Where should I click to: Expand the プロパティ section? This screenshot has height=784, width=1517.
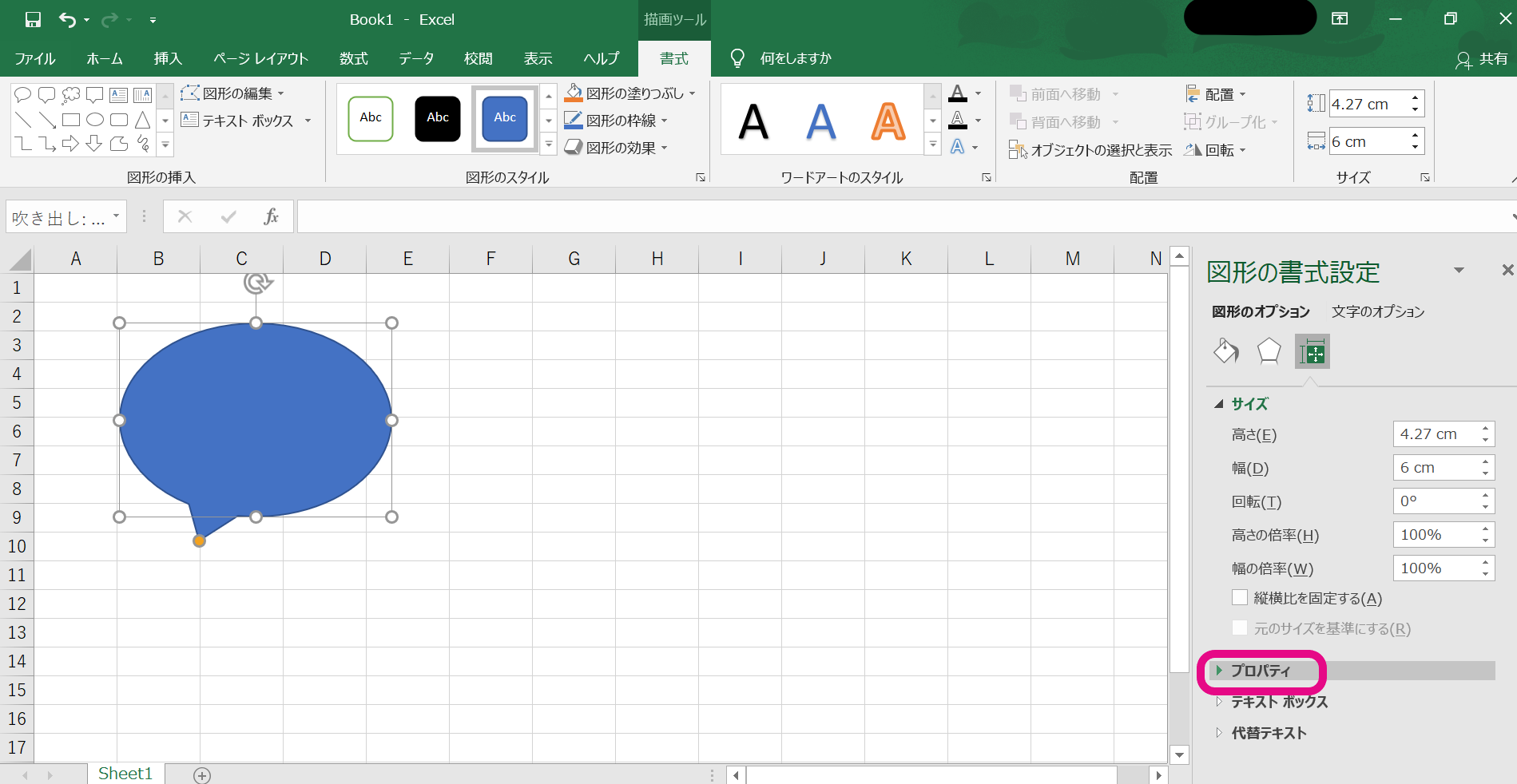[x=1352, y=671]
